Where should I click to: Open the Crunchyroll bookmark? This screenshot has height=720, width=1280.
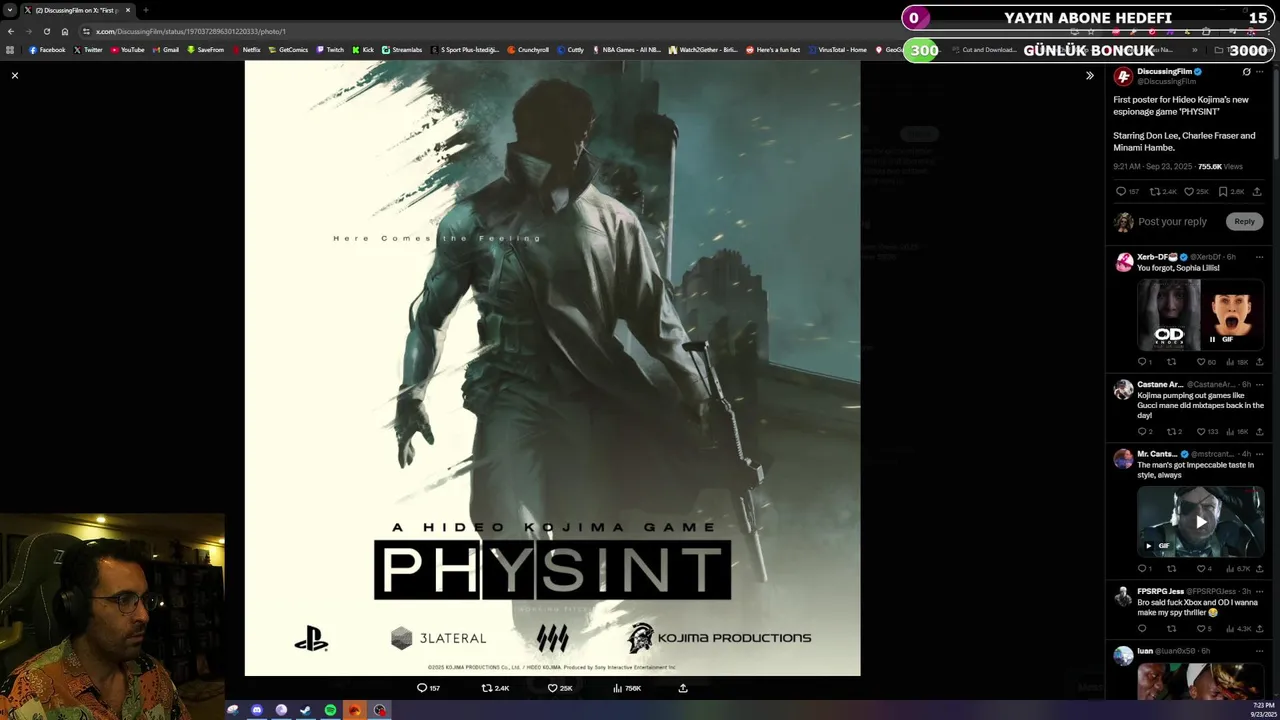pyautogui.click(x=528, y=49)
